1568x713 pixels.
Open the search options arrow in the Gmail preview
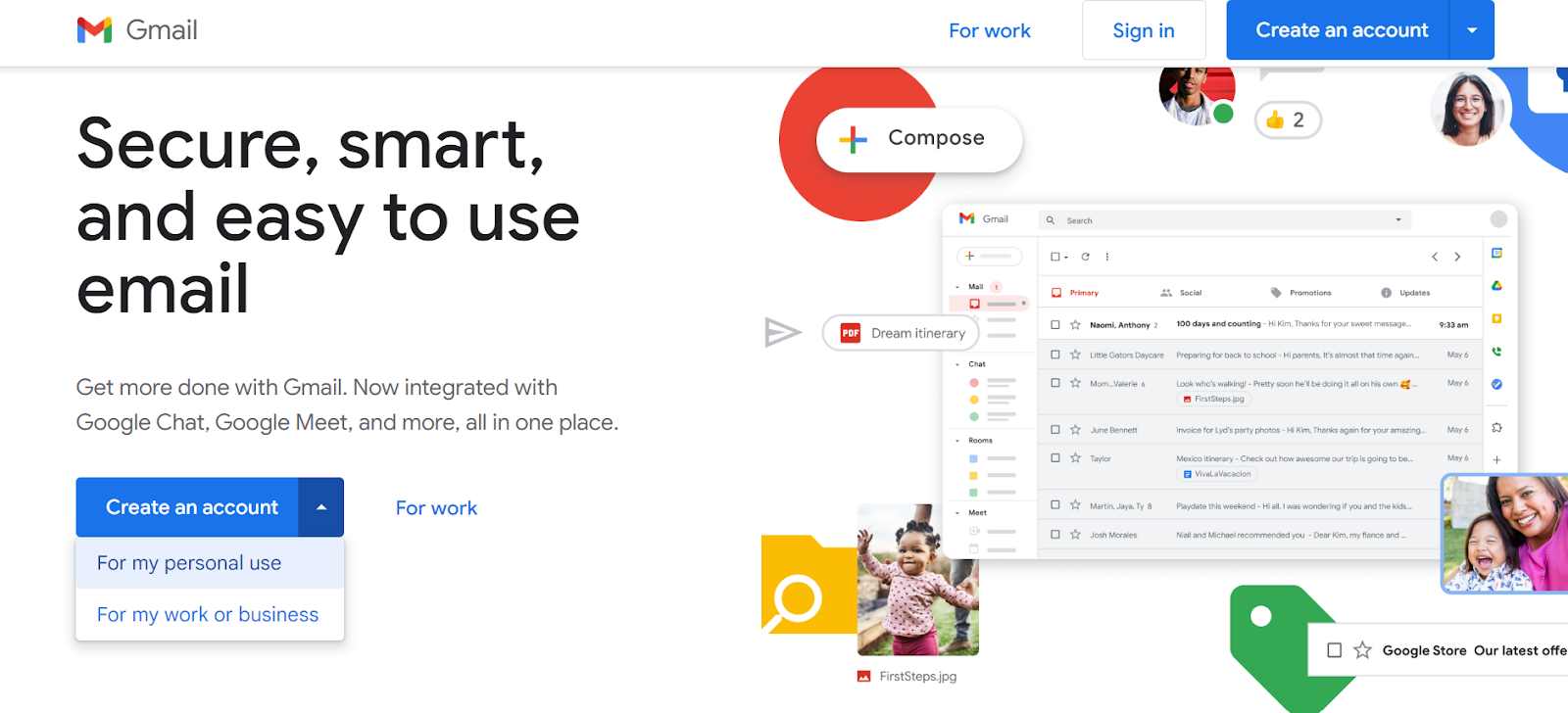click(1398, 220)
